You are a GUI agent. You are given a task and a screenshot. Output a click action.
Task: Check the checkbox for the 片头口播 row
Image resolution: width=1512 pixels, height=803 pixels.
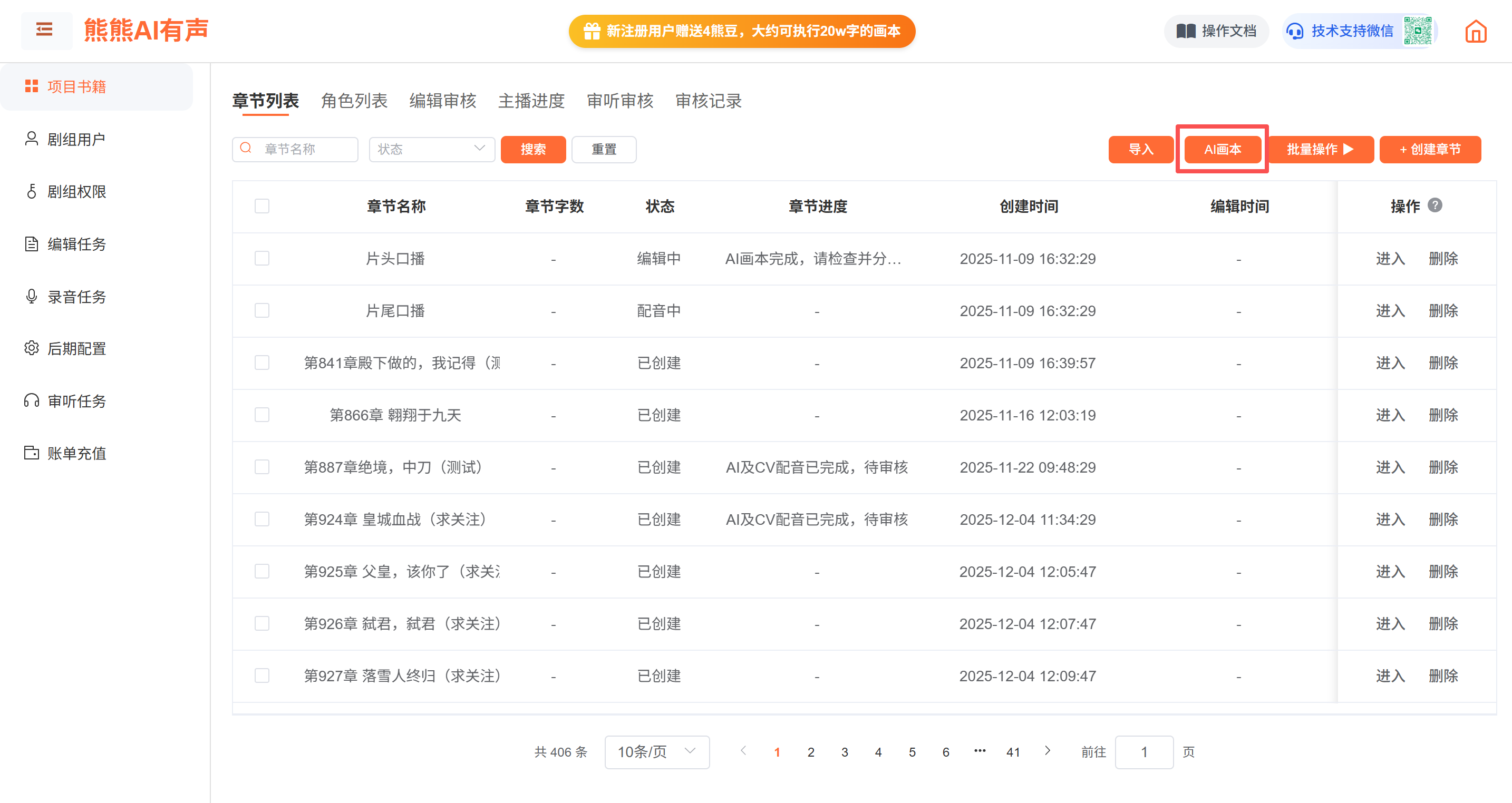(262, 259)
